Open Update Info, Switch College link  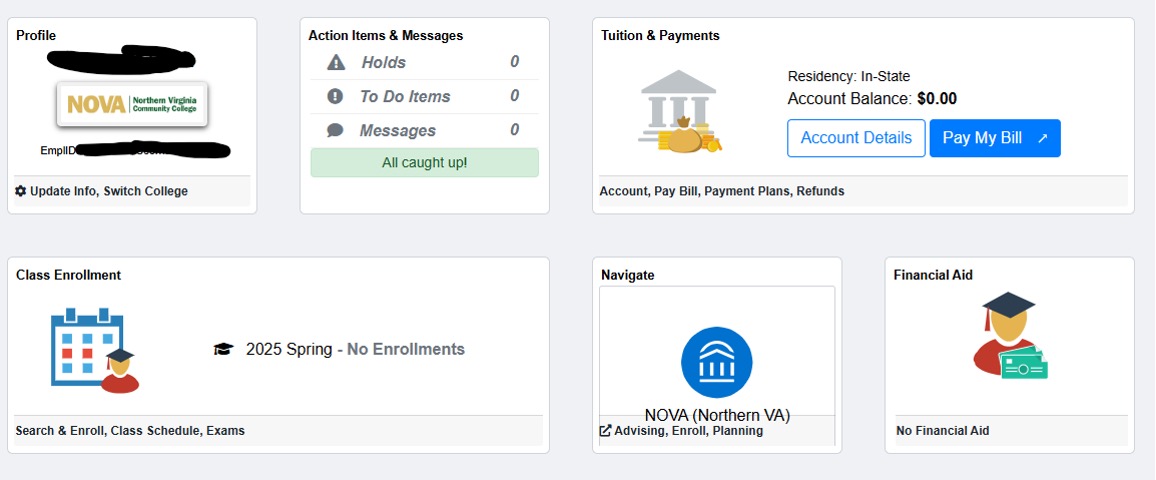click(109, 191)
